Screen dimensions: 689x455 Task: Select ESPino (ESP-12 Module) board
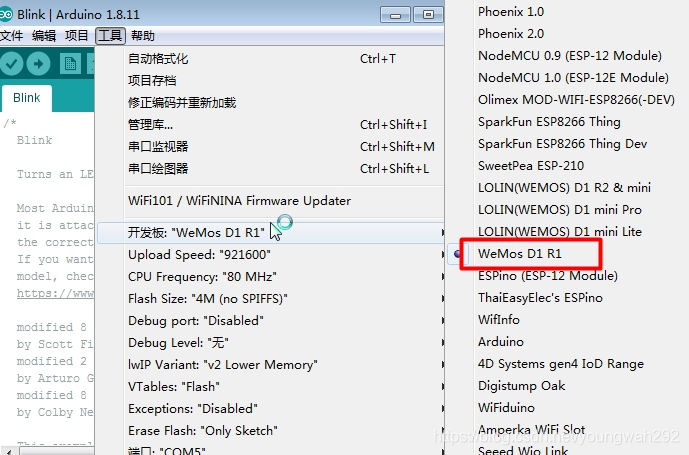[548, 276]
